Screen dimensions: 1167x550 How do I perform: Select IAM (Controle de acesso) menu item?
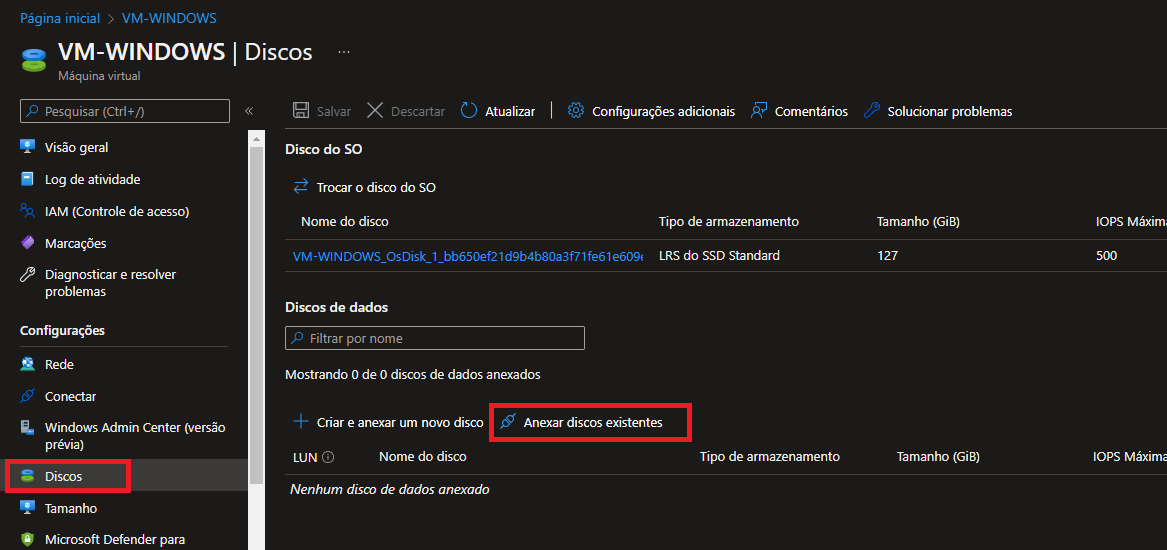[x=117, y=211]
